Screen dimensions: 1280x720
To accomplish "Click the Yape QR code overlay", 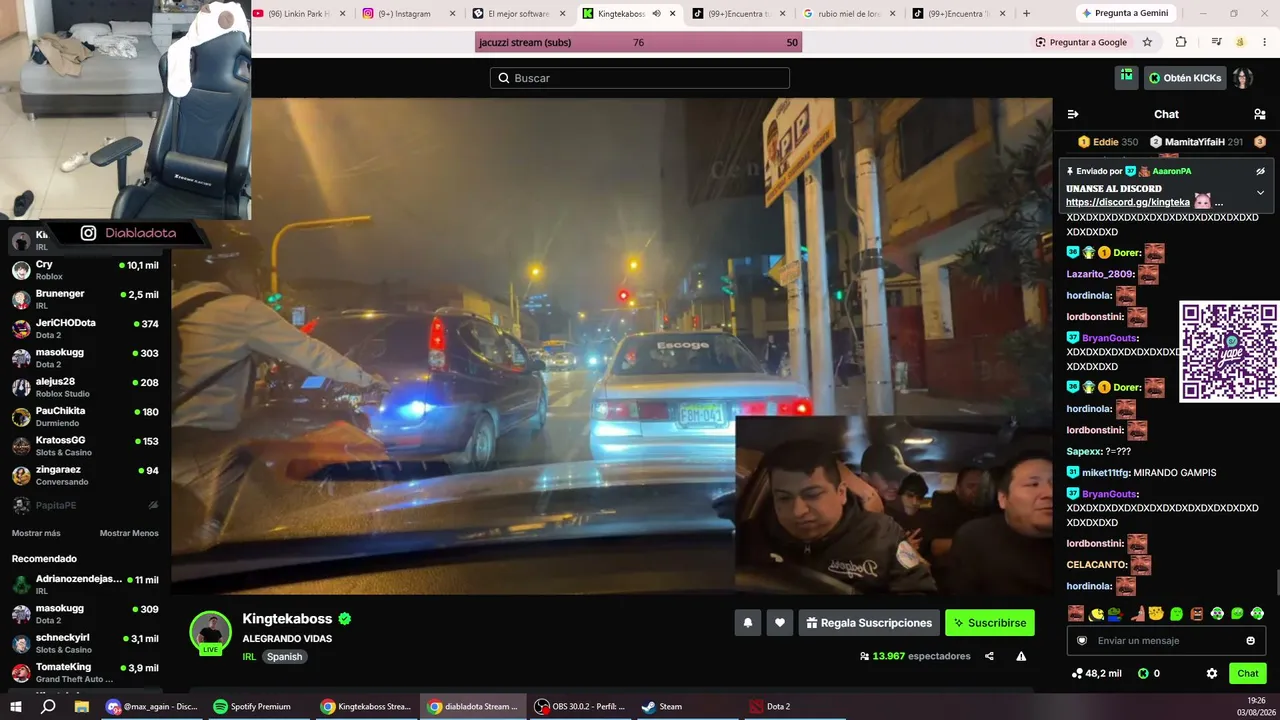I will [1229, 352].
